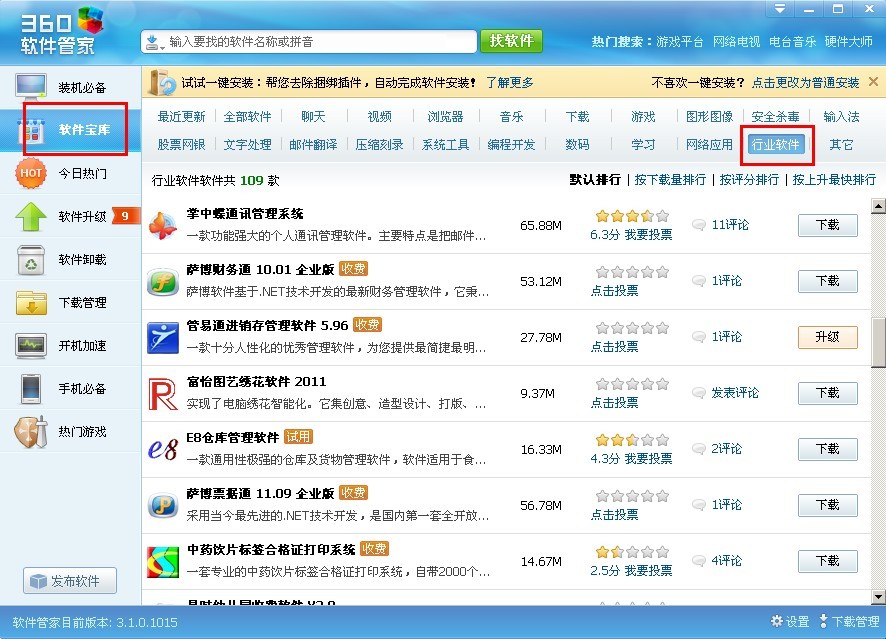Click the 手机必备 phone icon
The image size is (886, 639).
pos(31,389)
